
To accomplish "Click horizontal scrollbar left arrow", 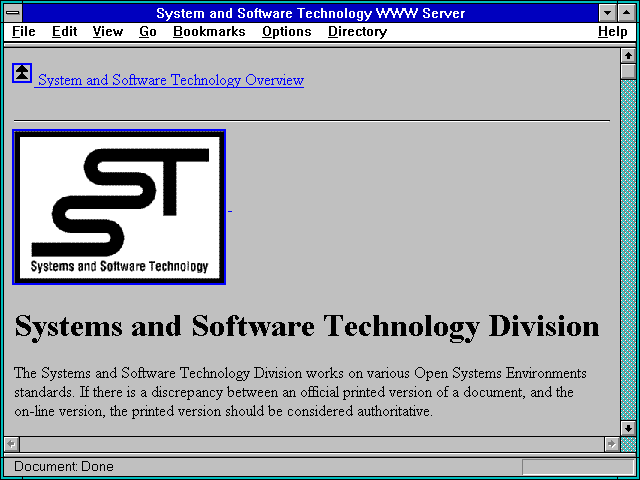I will click(12, 444).
